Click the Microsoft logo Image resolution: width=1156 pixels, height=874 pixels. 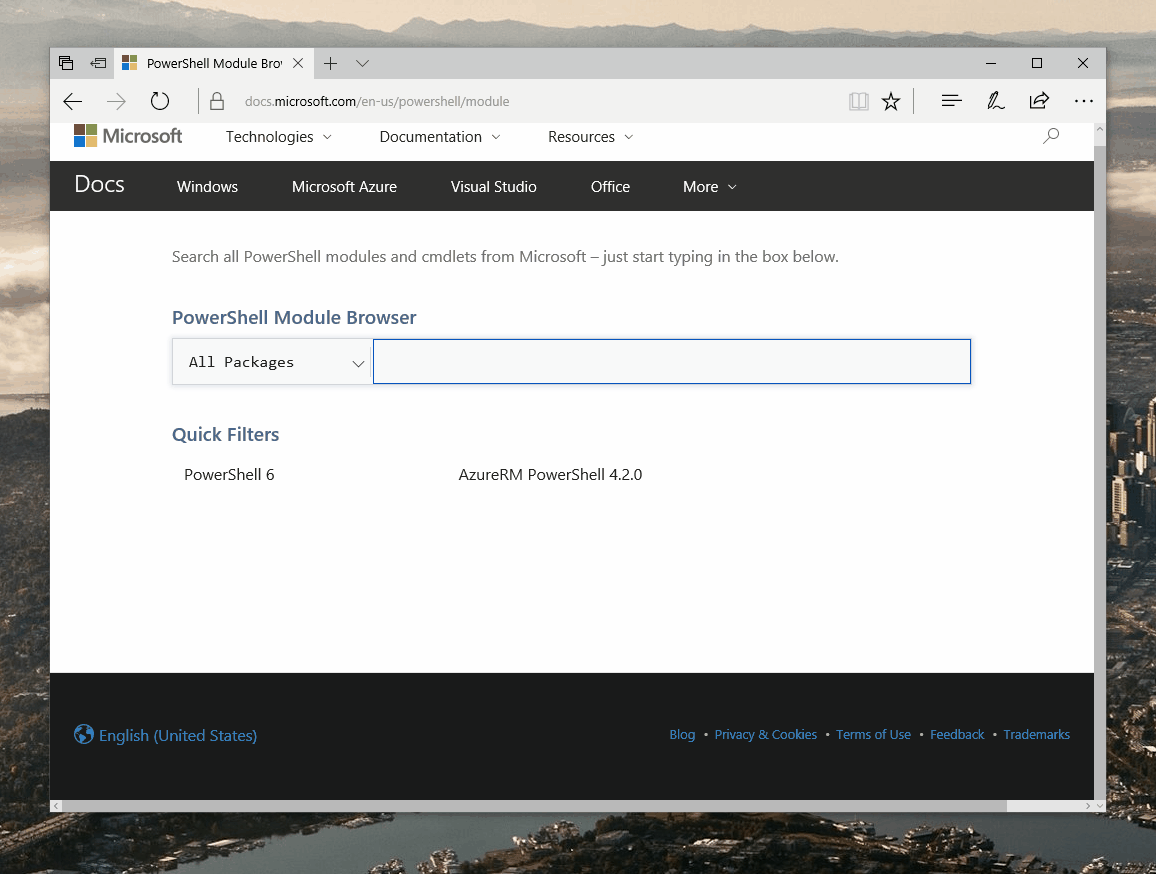[x=128, y=136]
